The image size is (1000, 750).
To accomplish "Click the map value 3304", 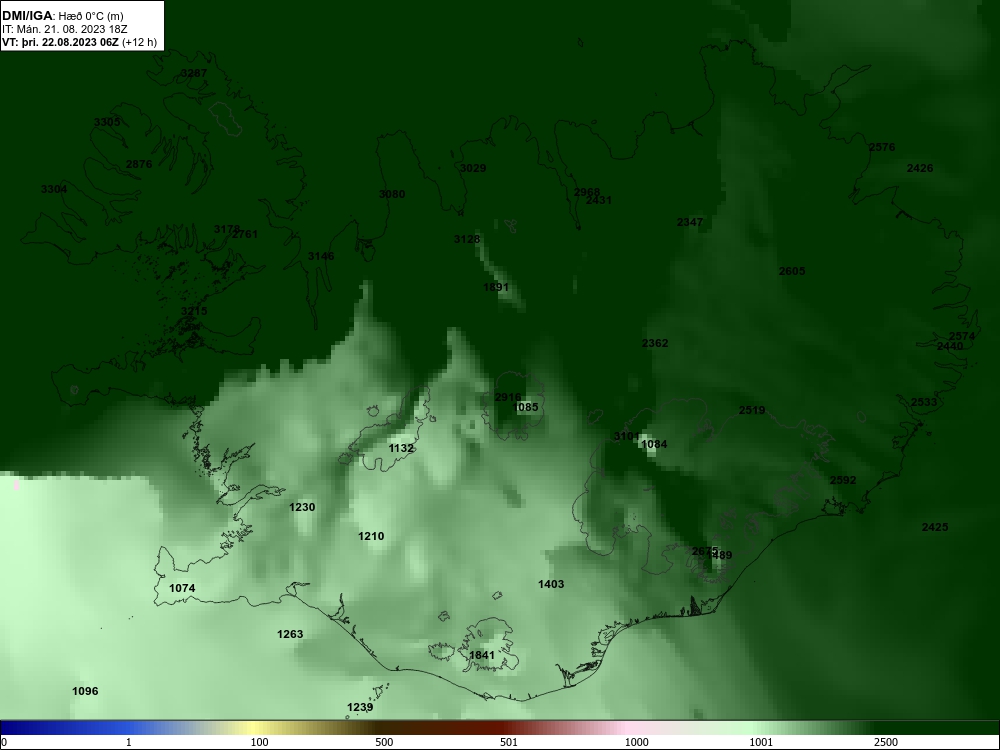I will (x=54, y=189).
